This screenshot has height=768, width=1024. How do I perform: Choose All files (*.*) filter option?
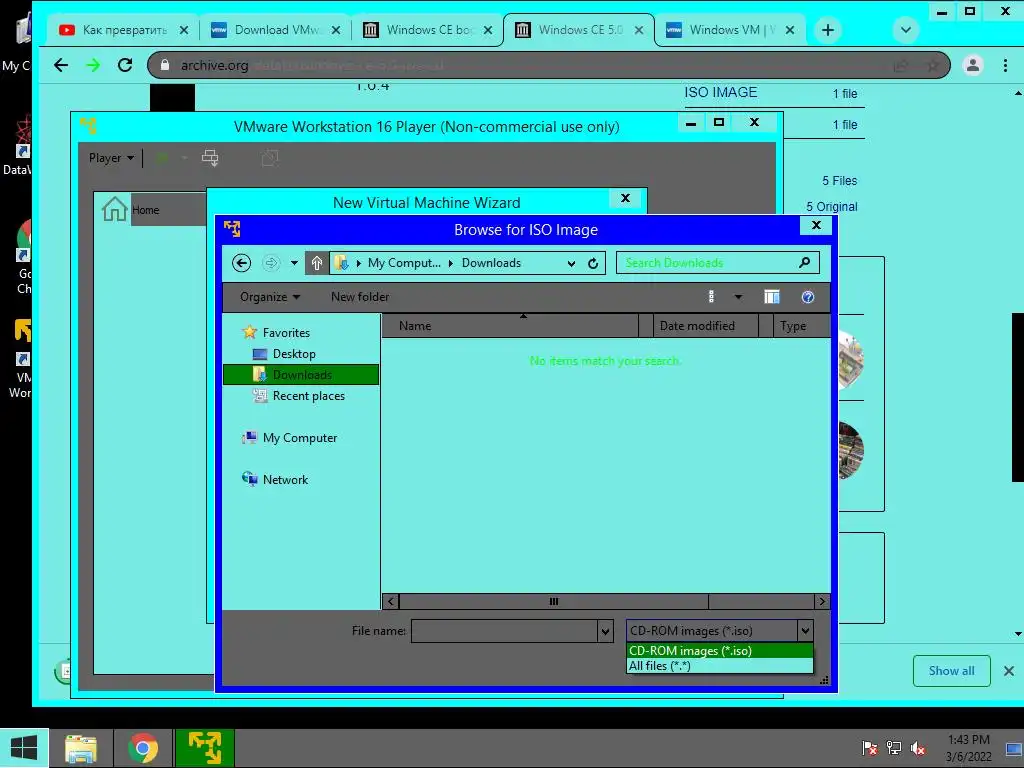[720, 665]
